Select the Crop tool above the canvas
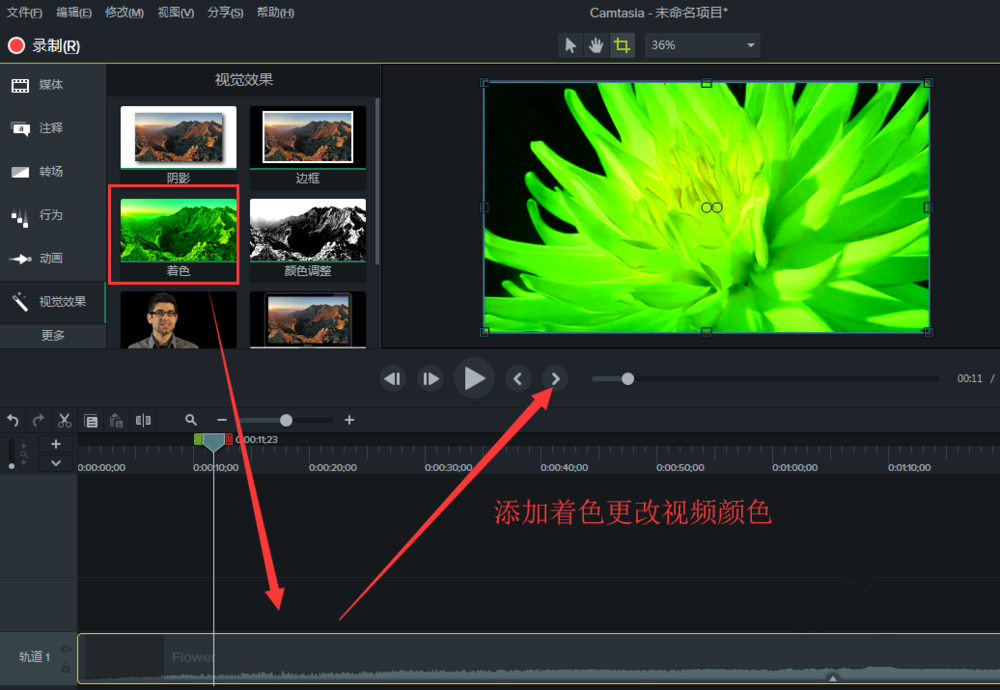1000x690 pixels. pos(622,45)
